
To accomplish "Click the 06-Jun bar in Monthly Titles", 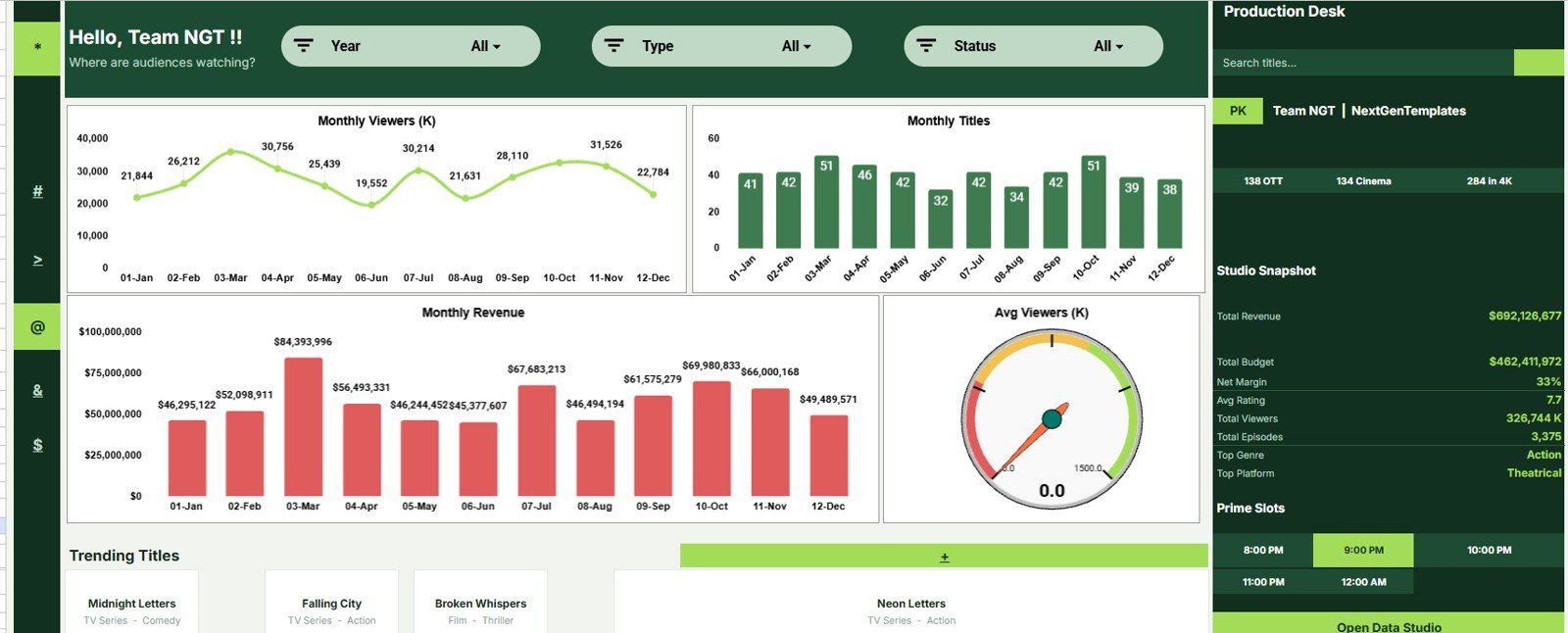I will tap(941, 219).
